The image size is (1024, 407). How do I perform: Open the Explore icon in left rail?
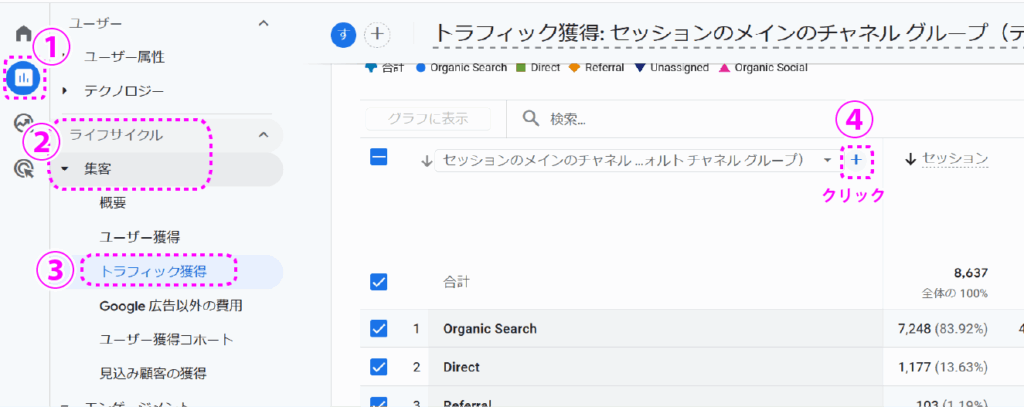23,123
